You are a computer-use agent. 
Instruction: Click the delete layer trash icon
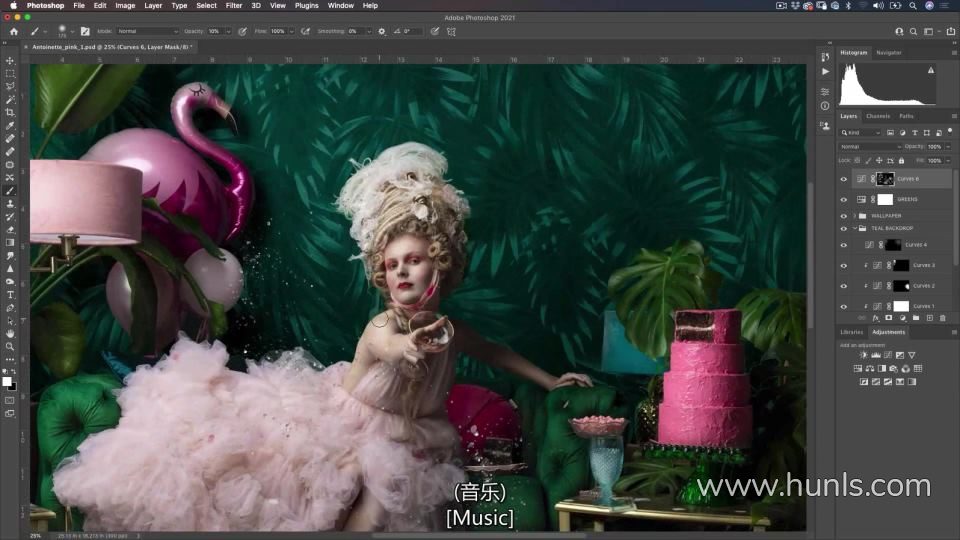click(942, 318)
